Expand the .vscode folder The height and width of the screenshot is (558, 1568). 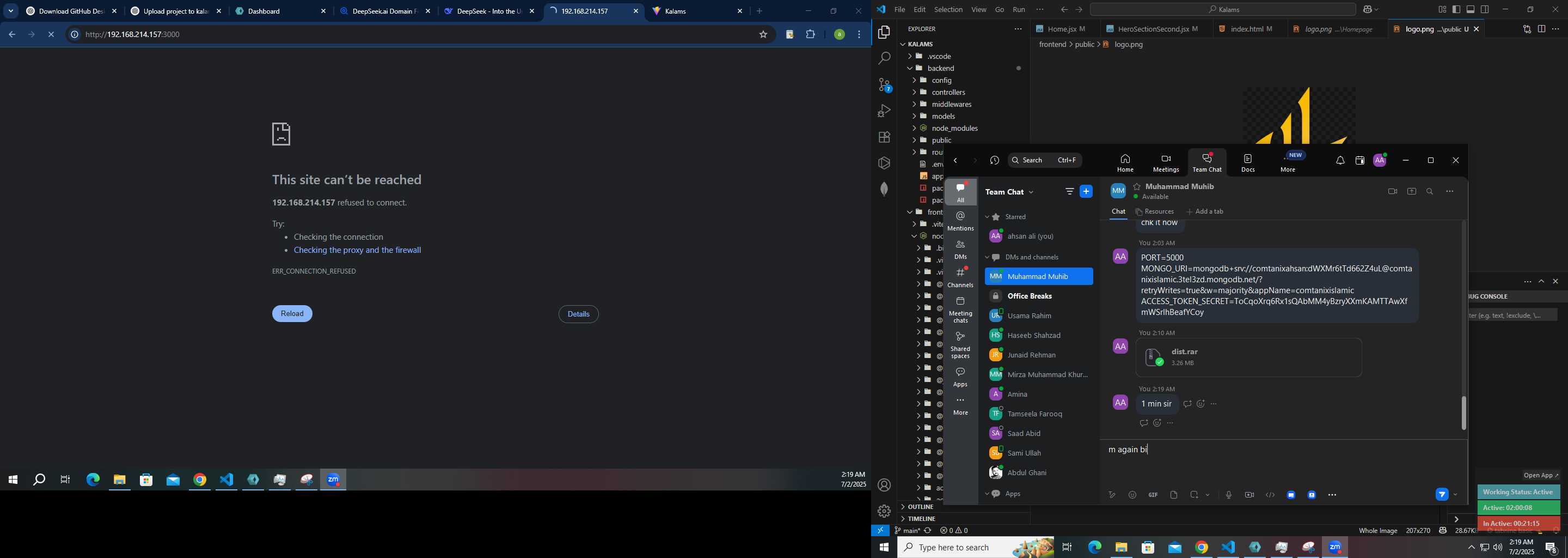click(x=964, y=56)
